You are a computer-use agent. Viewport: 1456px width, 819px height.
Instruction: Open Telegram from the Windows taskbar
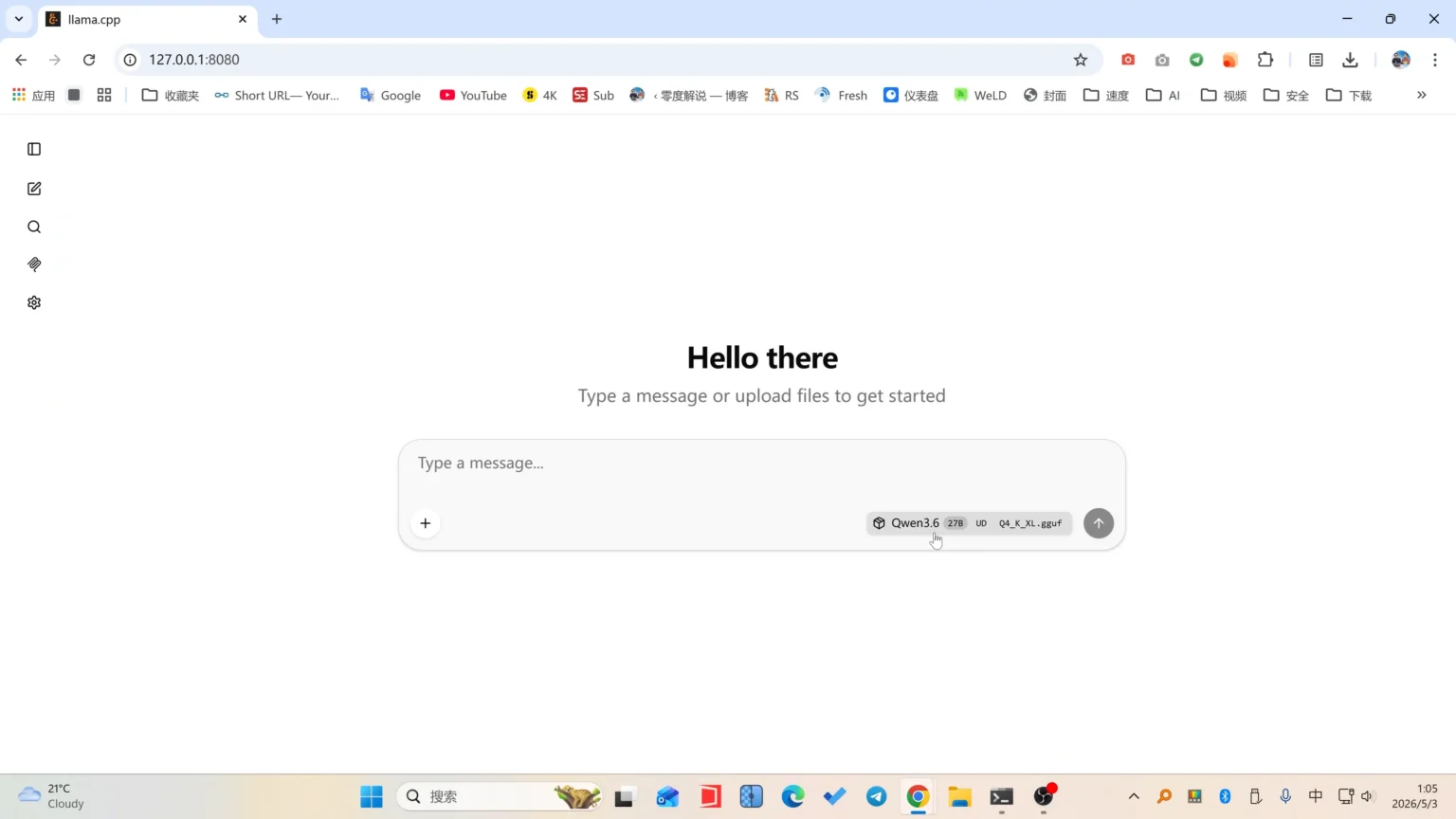point(877,796)
